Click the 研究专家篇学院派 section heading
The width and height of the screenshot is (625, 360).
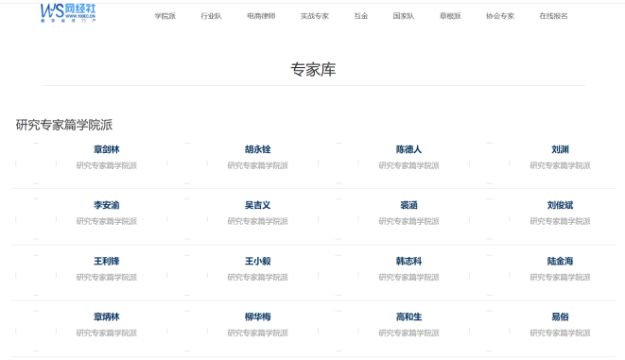coord(64,125)
